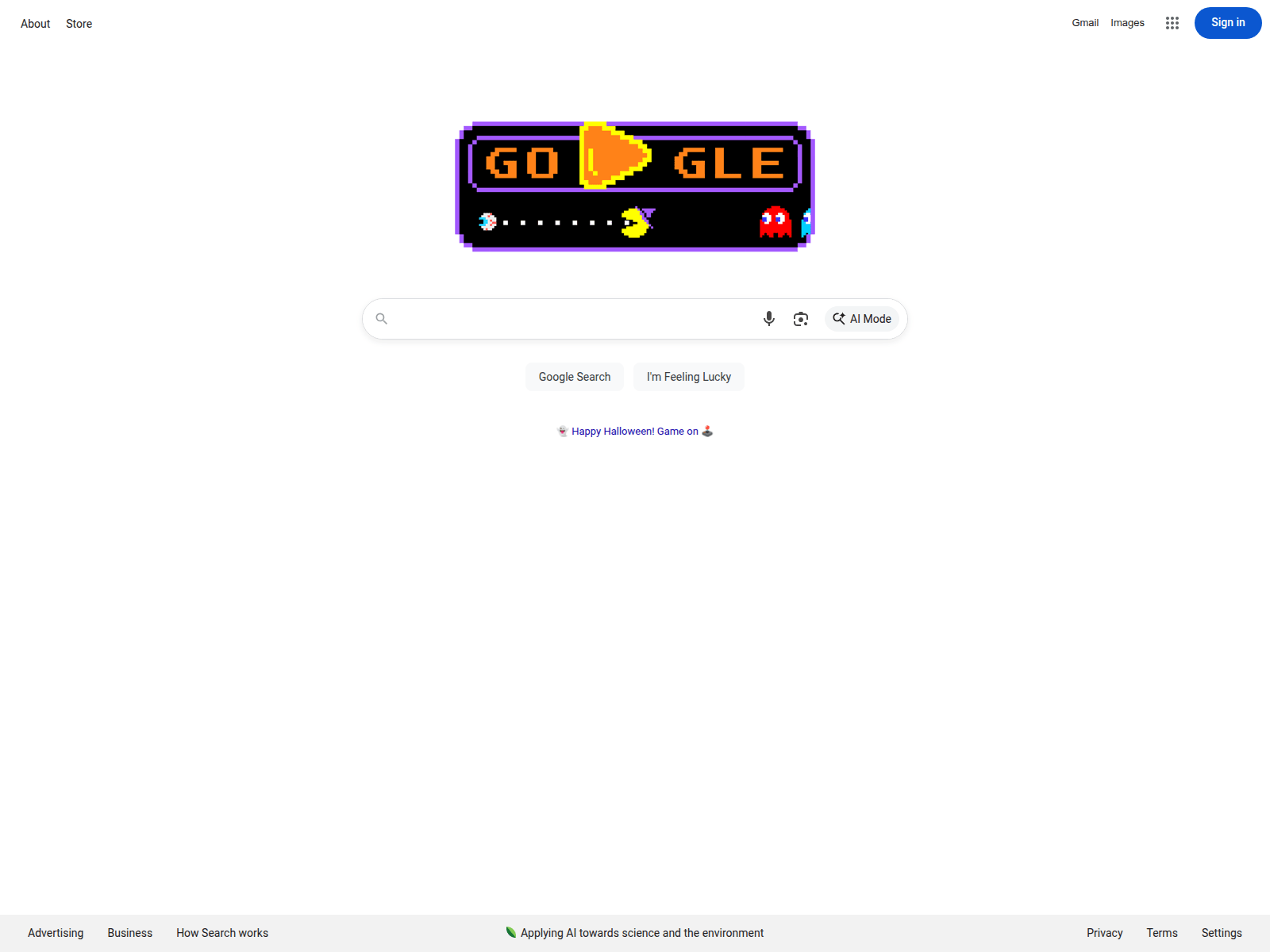Switch to AI Mode

[862, 319]
